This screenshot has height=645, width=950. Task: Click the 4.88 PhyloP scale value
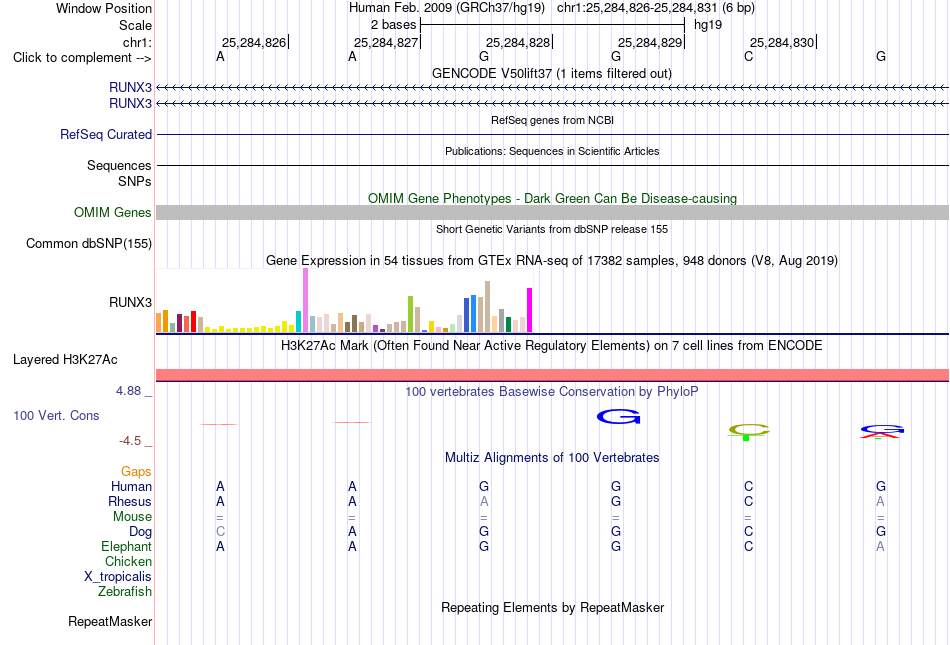coord(128,391)
